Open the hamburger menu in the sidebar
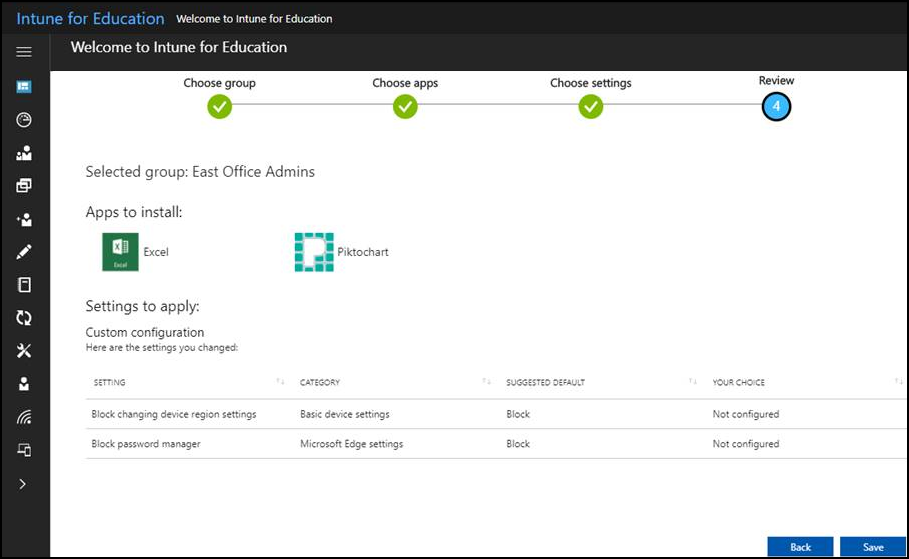 point(24,52)
